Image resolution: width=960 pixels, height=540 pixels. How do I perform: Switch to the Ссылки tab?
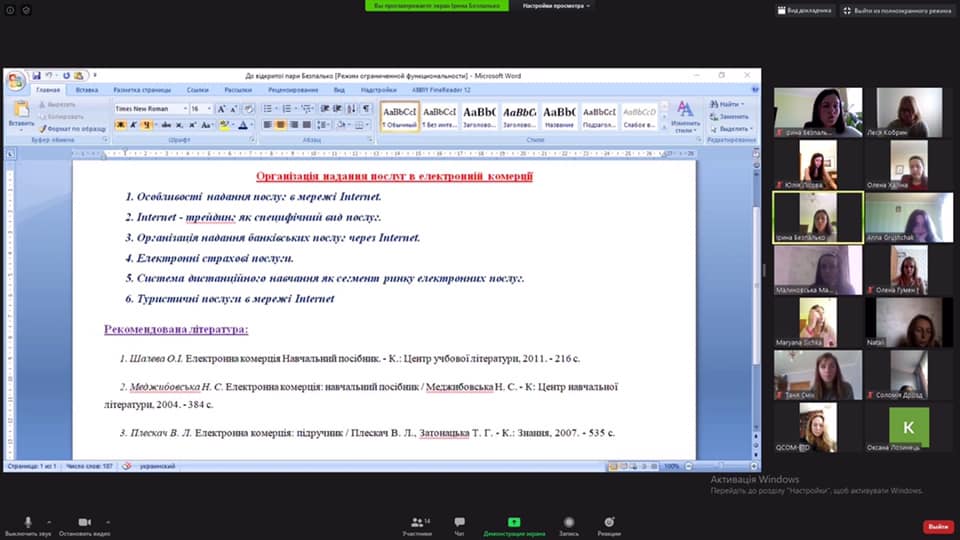pyautogui.click(x=198, y=90)
